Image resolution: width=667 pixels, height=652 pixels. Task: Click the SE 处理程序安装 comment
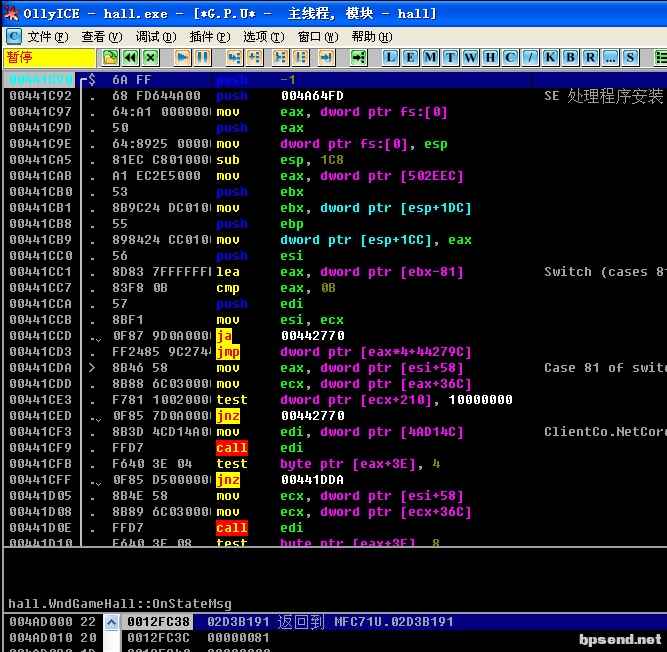point(604,96)
